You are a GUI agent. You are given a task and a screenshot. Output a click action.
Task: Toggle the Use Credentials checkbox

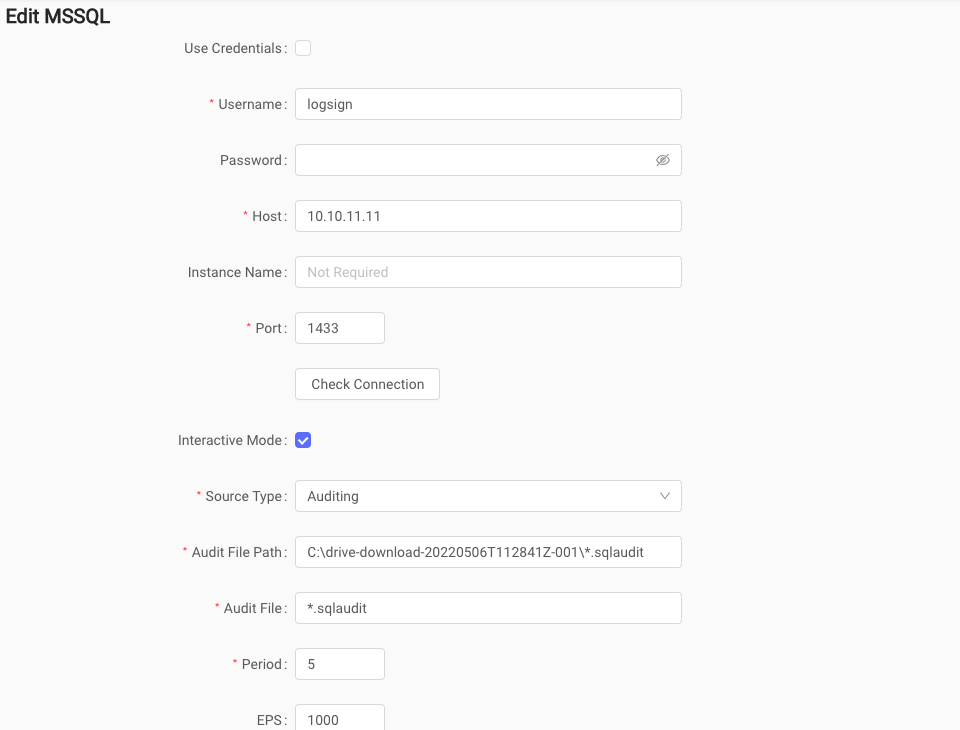(303, 48)
